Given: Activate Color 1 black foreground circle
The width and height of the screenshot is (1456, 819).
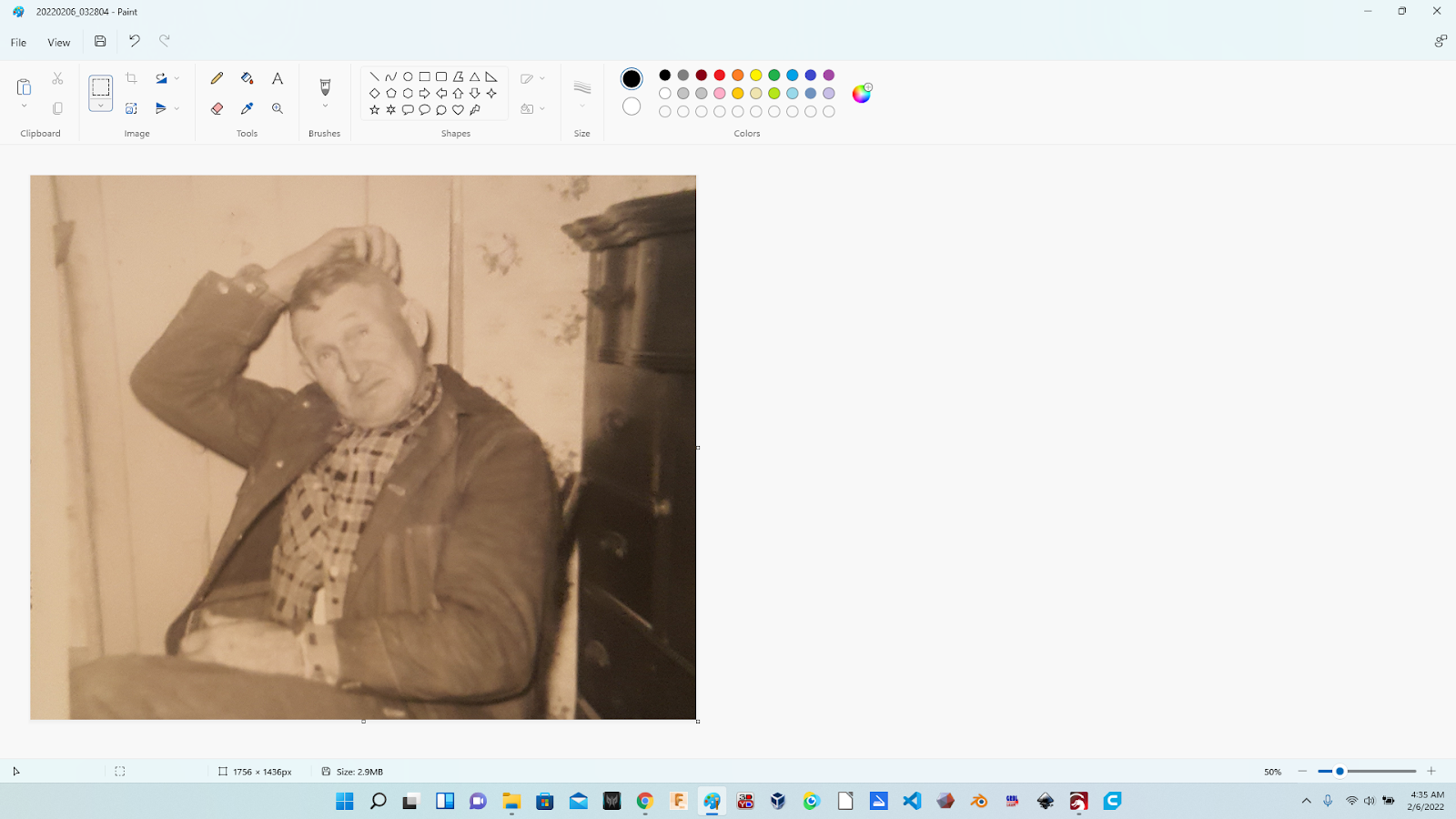Looking at the screenshot, I should pyautogui.click(x=632, y=79).
